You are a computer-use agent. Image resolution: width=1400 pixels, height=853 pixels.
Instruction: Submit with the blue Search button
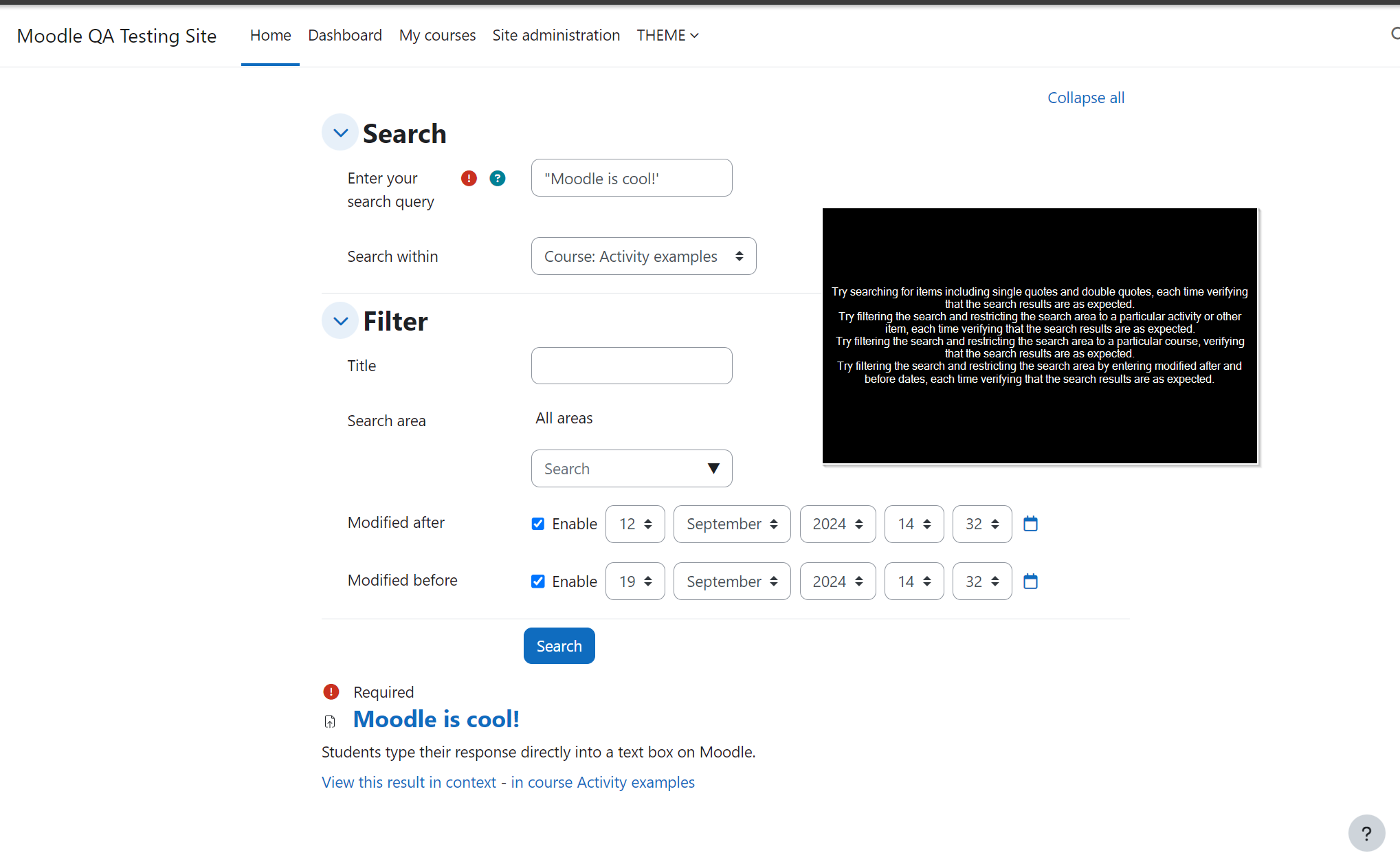(x=559, y=646)
